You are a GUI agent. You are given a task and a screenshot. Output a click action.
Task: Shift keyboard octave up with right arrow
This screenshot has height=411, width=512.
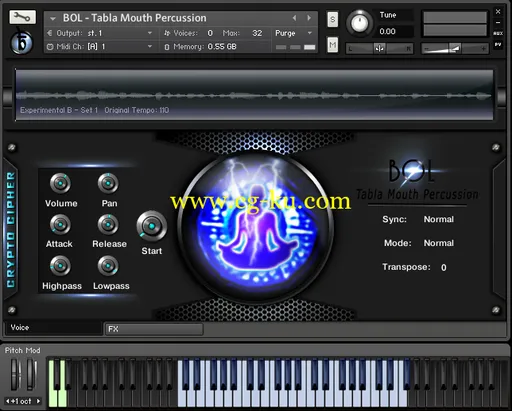tap(38, 401)
